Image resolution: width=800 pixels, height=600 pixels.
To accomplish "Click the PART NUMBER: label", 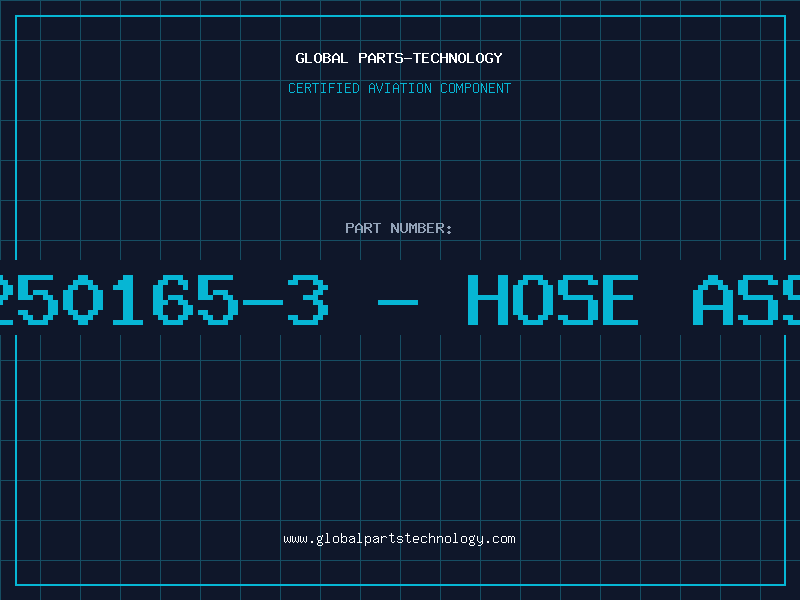I will (398, 228).
